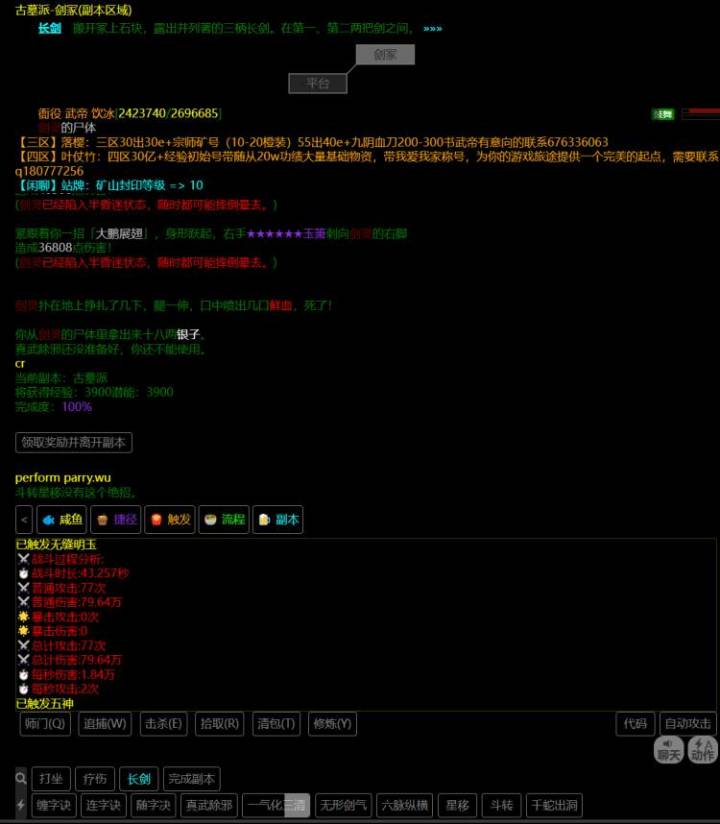Click the 聊天 chat round icon
The width and height of the screenshot is (720, 824).
pos(668,749)
